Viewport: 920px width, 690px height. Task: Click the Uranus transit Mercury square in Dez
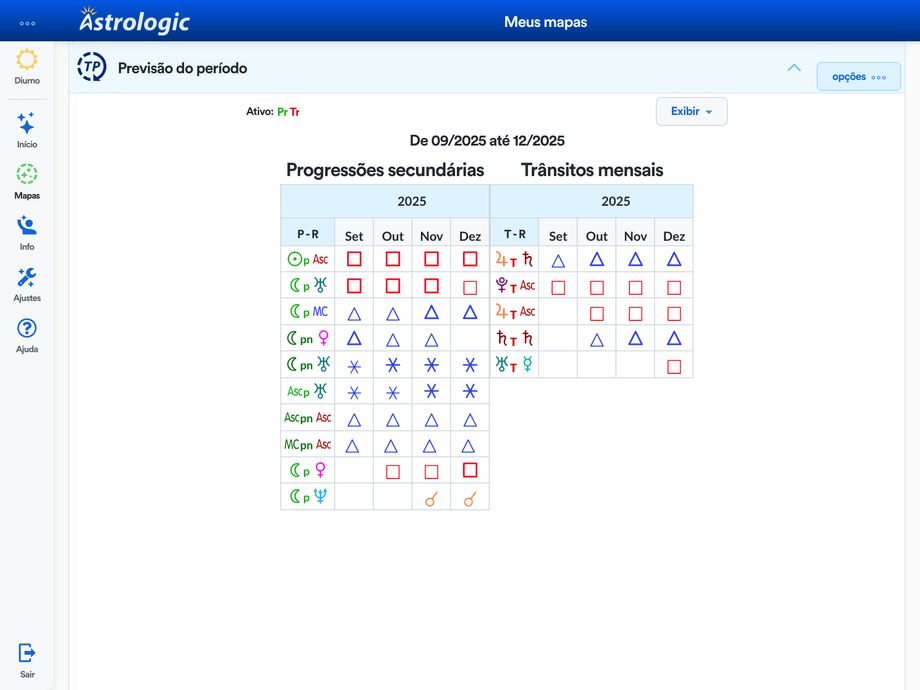click(x=674, y=367)
